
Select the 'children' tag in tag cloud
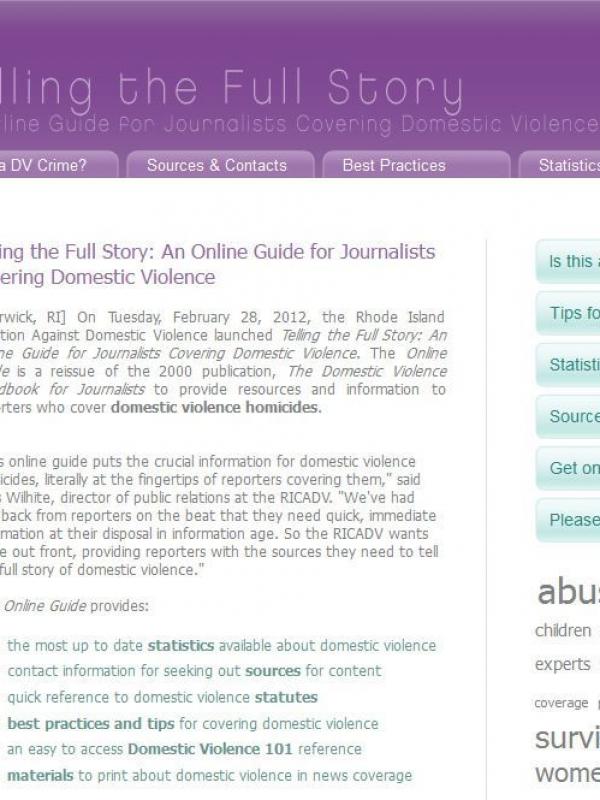click(563, 631)
